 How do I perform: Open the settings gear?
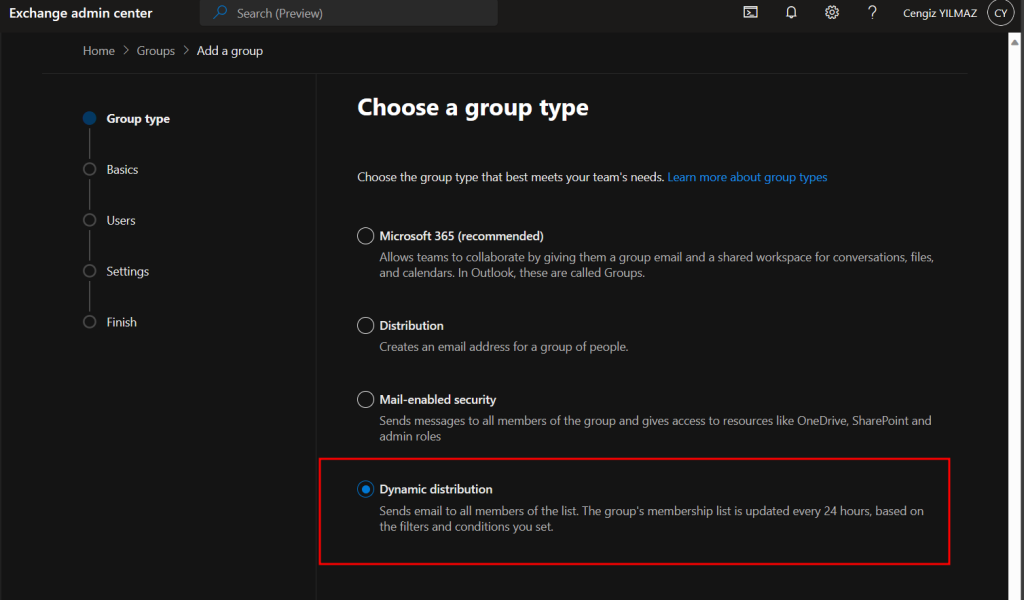point(832,13)
